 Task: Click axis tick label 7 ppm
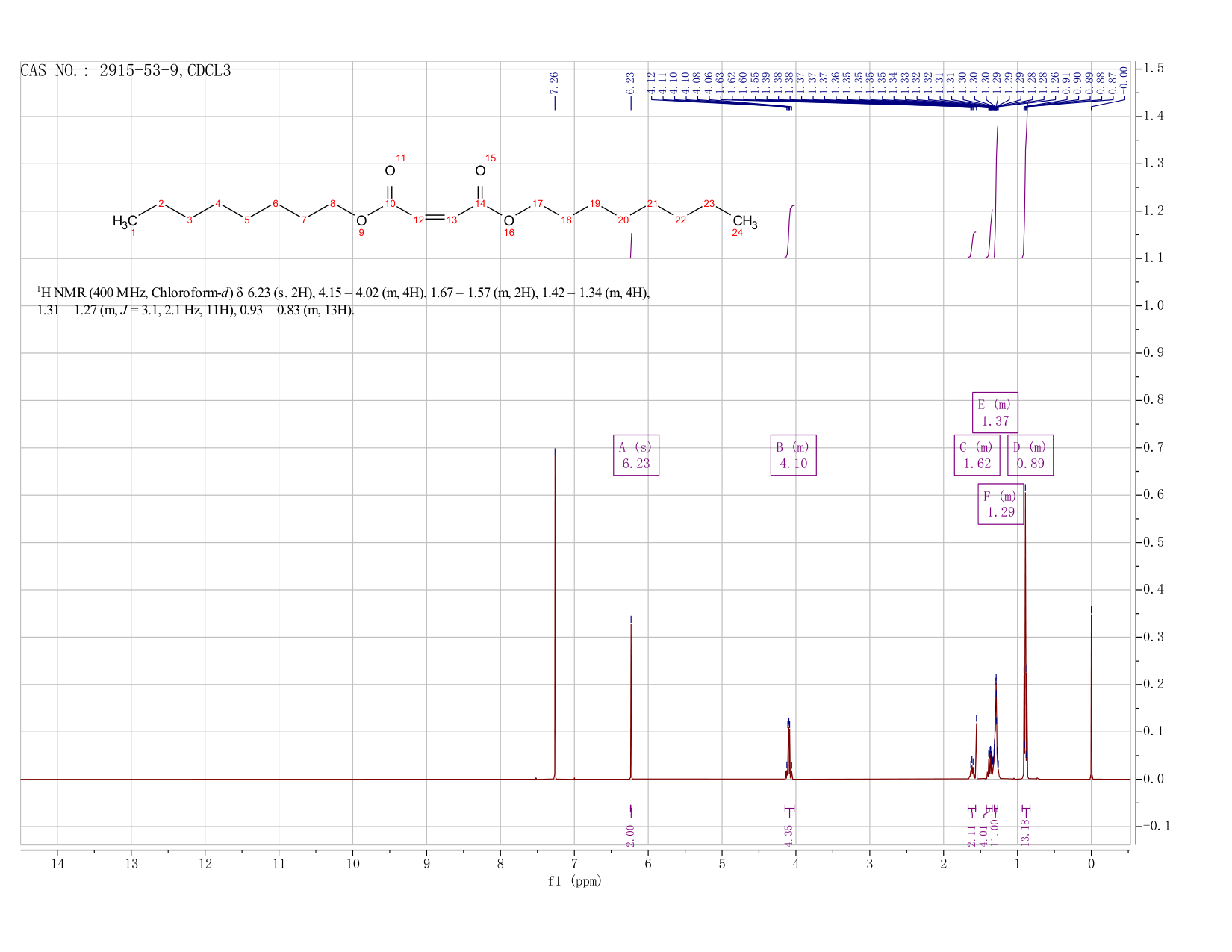tap(574, 864)
